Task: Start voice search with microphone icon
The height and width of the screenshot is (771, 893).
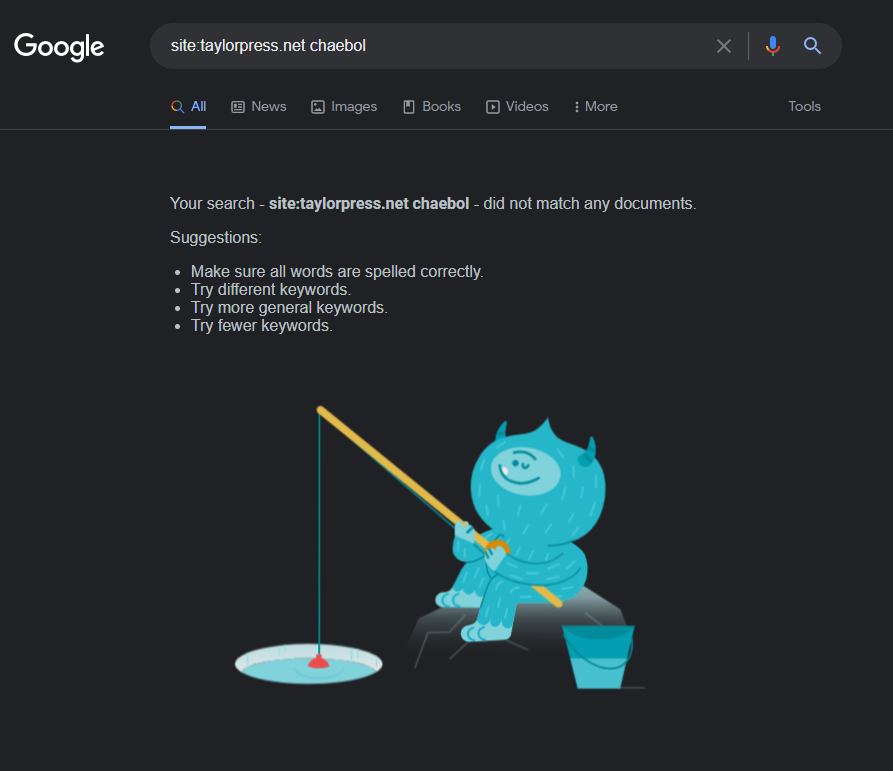Action: coord(772,46)
